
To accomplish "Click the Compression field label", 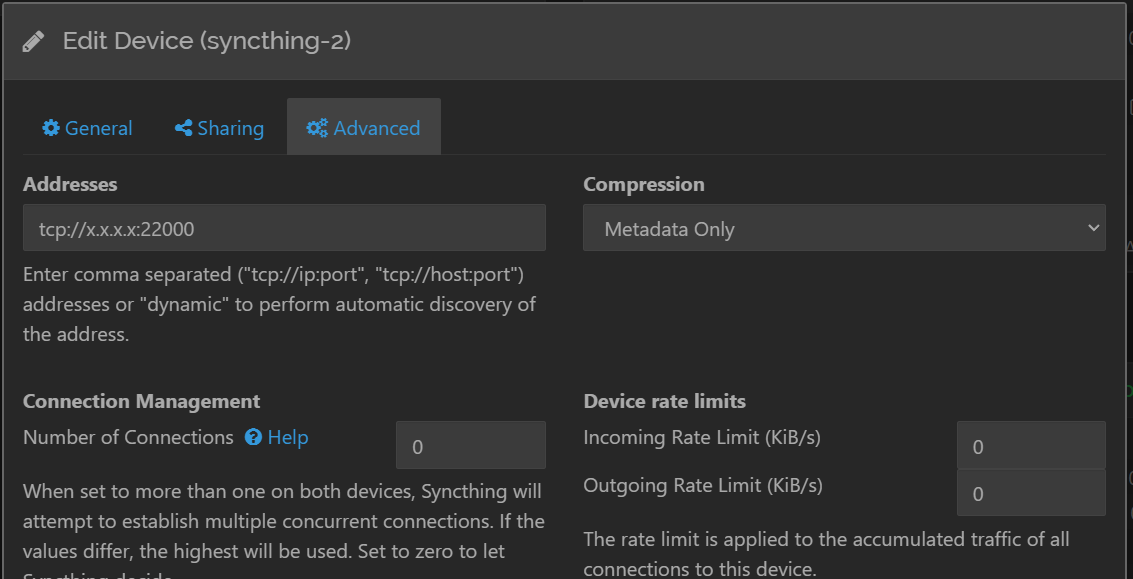I will (x=643, y=185).
